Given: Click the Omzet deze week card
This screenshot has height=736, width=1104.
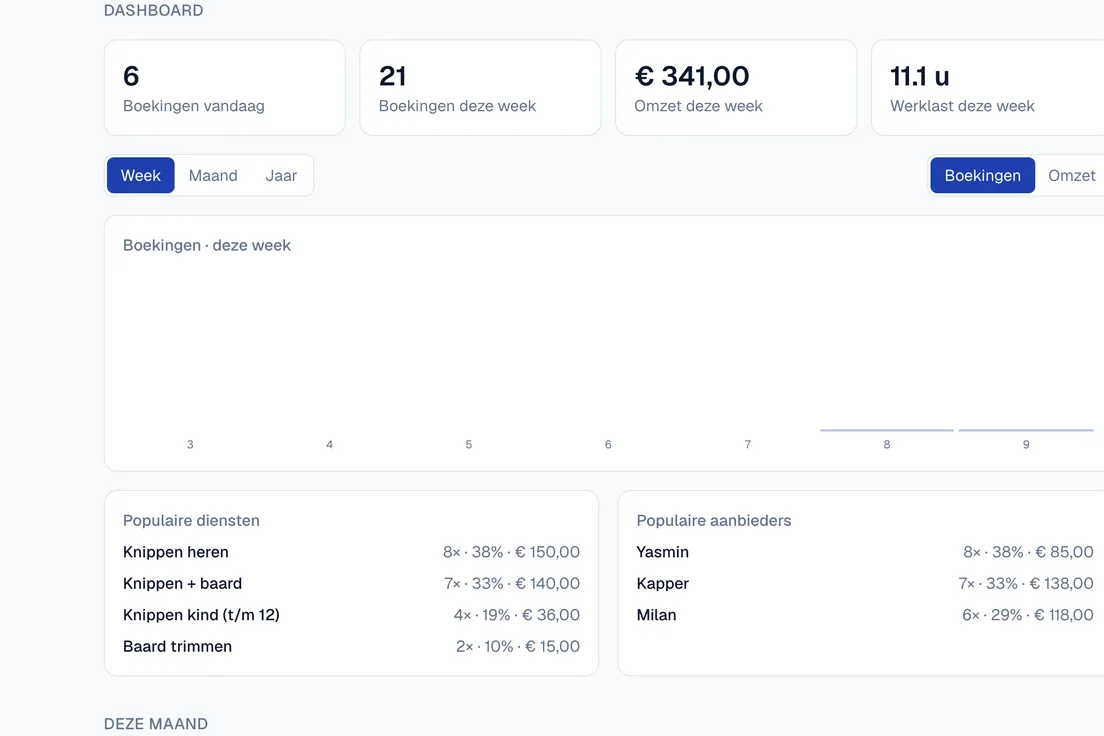Looking at the screenshot, I should click(736, 87).
